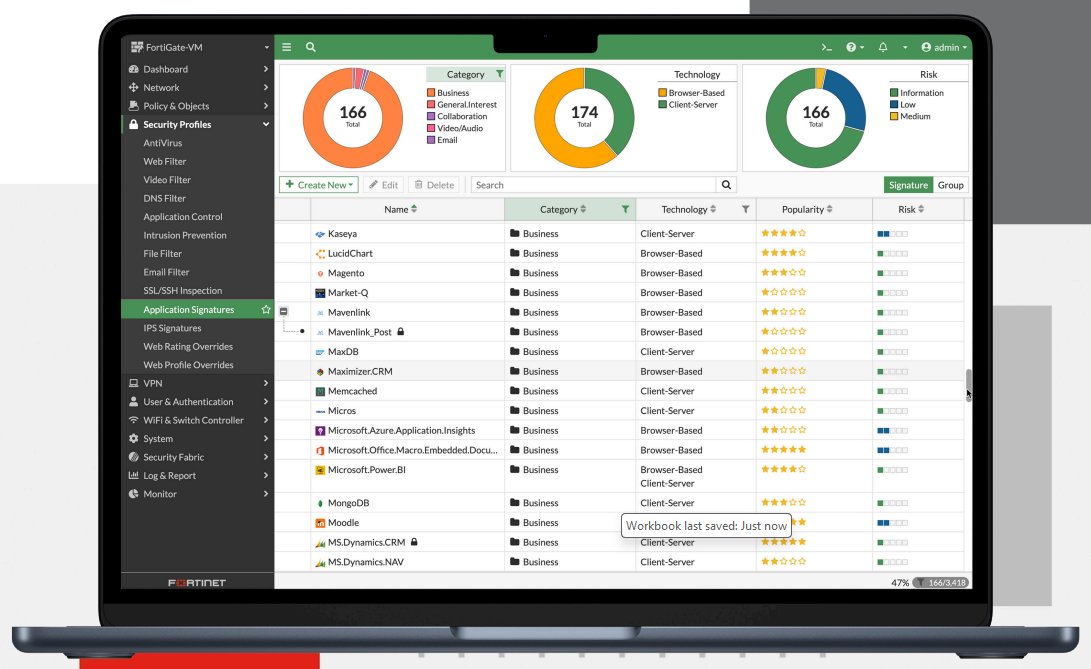
Task: Click the Delete button
Action: point(434,185)
